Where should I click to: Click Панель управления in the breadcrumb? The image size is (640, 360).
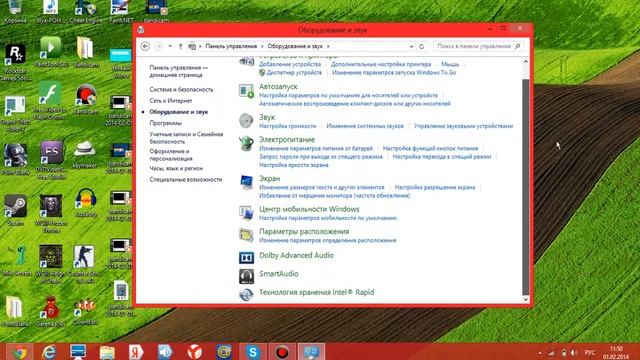click(x=231, y=47)
